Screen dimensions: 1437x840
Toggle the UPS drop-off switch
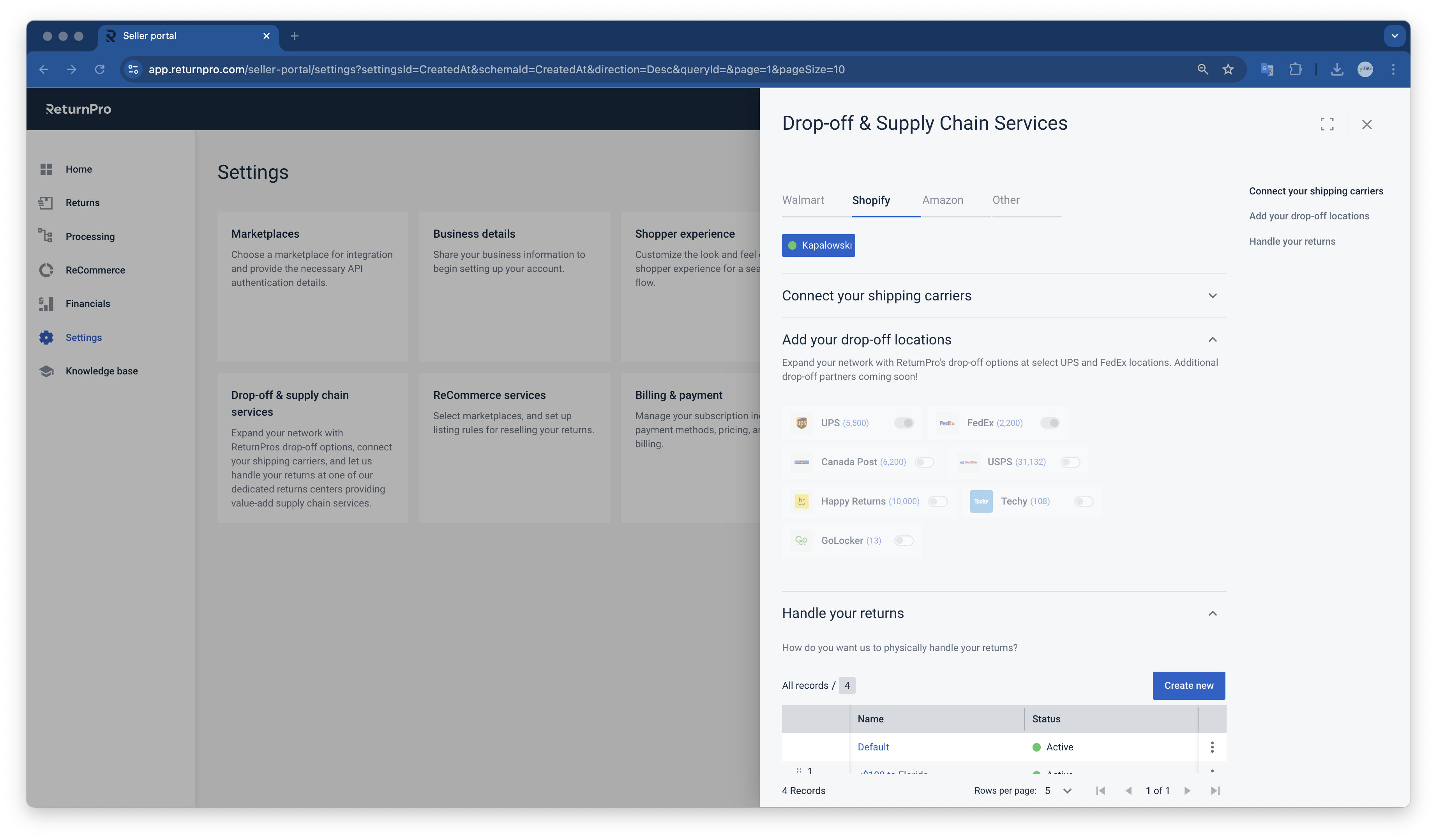click(x=904, y=423)
